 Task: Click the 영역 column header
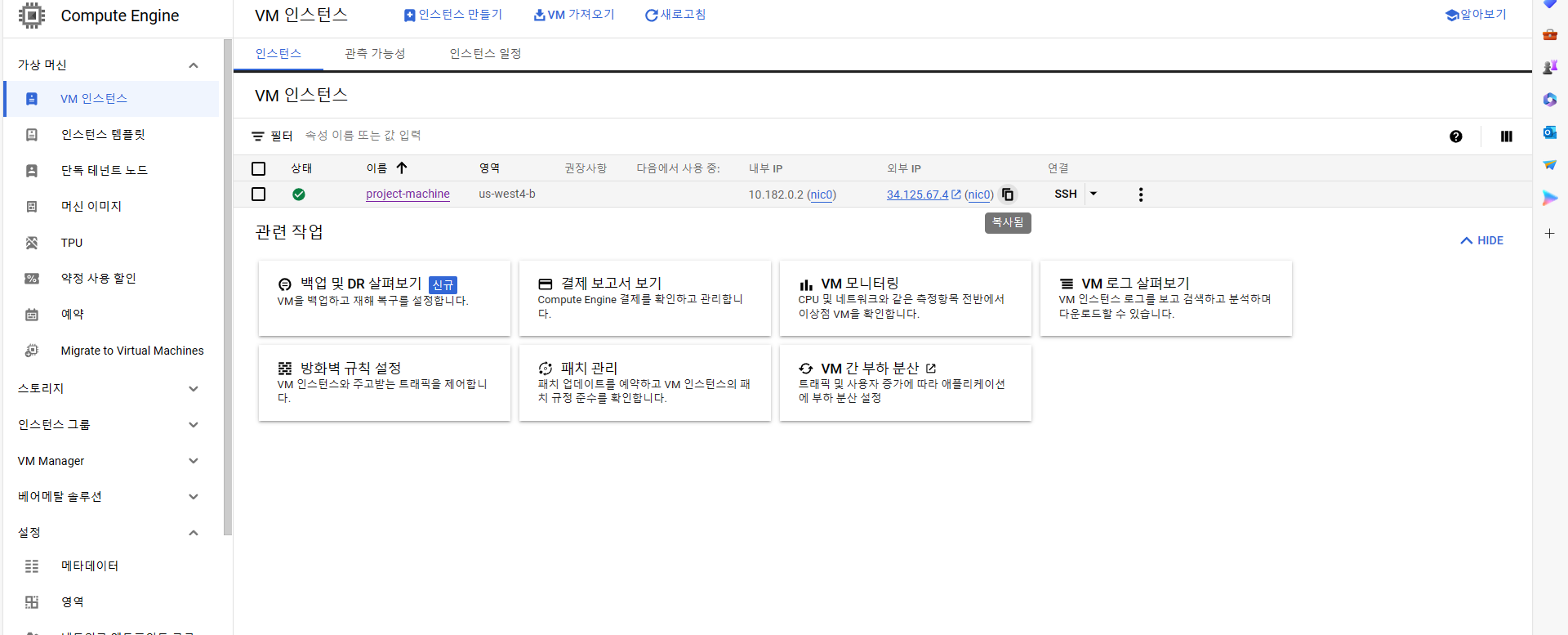pyautogui.click(x=489, y=168)
